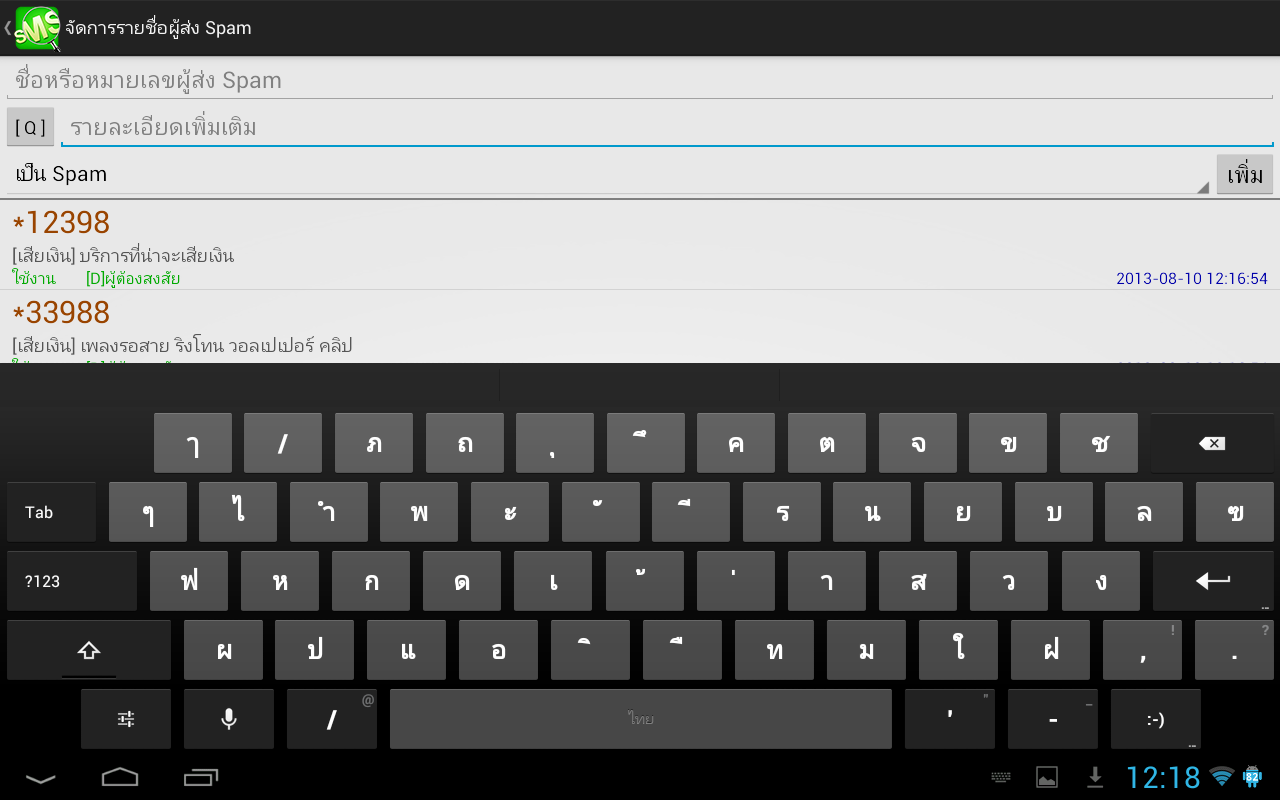The image size is (1280, 800).
Task: Tap the ห key on the keyboard
Action: pos(280,581)
